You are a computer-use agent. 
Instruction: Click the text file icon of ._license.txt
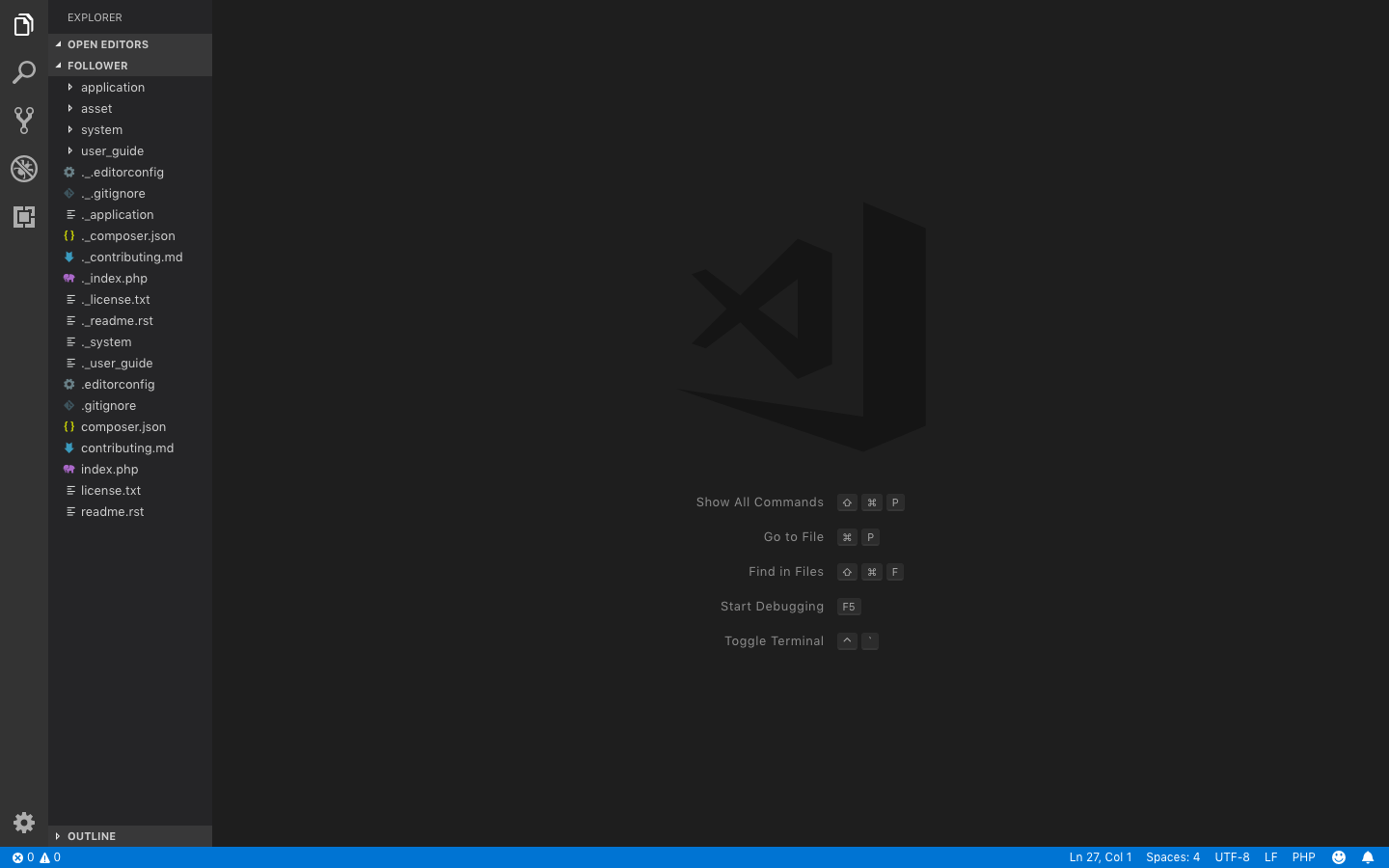[x=70, y=300]
